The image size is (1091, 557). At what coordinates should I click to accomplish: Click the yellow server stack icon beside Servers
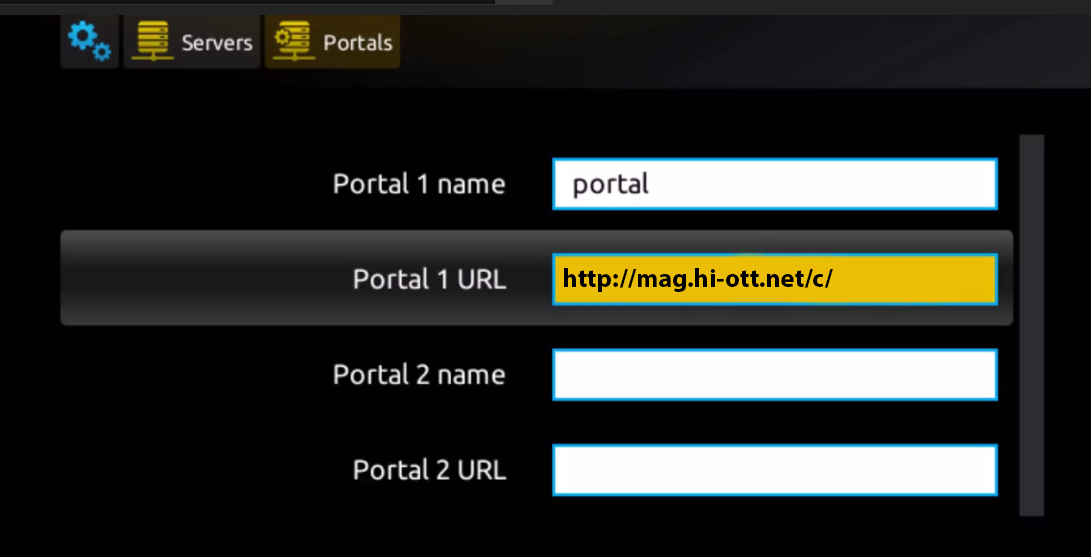152,42
